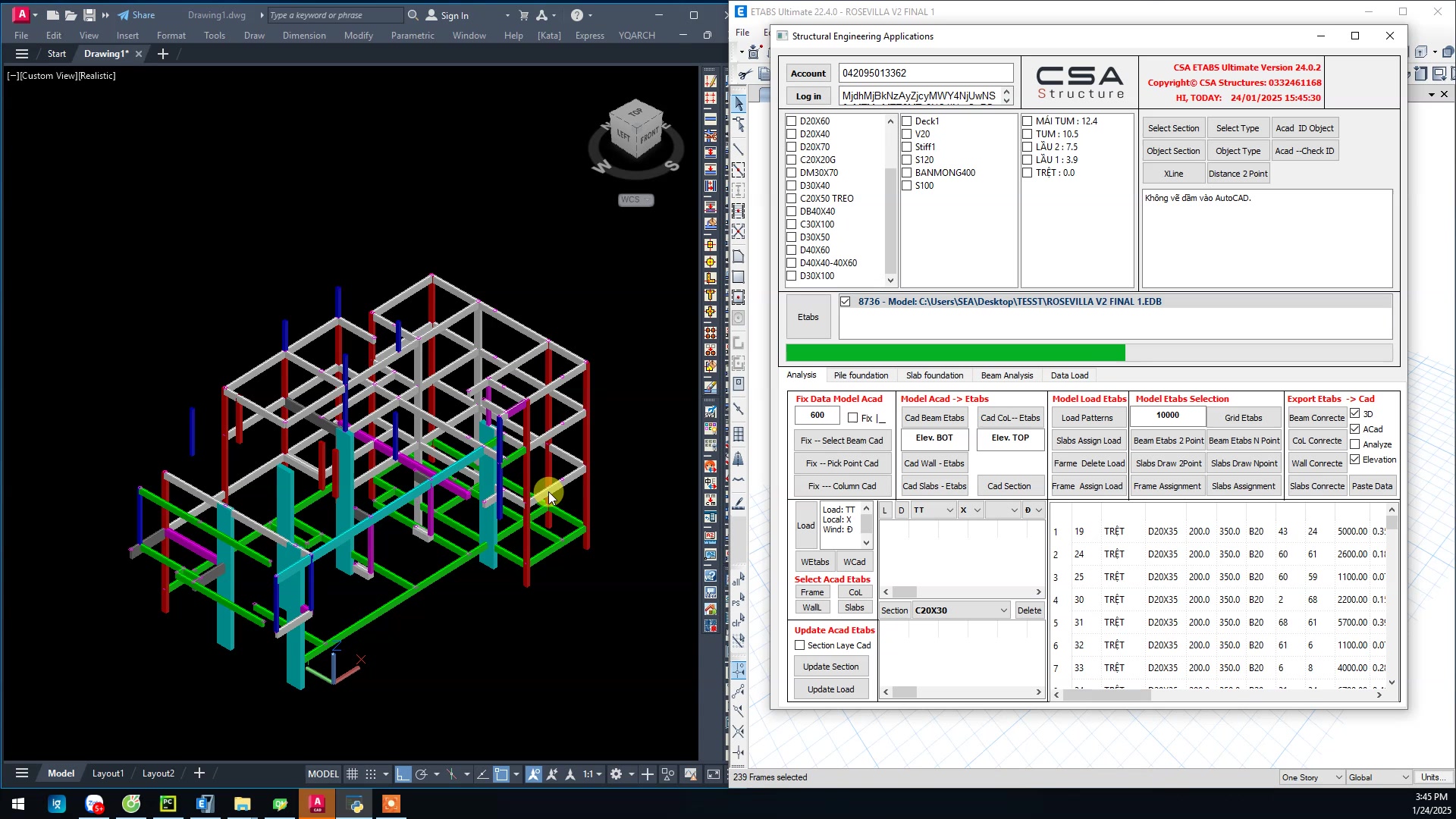Screen dimensions: 1456x819
Task: Toggle the grid display icon in status bar
Action: coord(353,774)
